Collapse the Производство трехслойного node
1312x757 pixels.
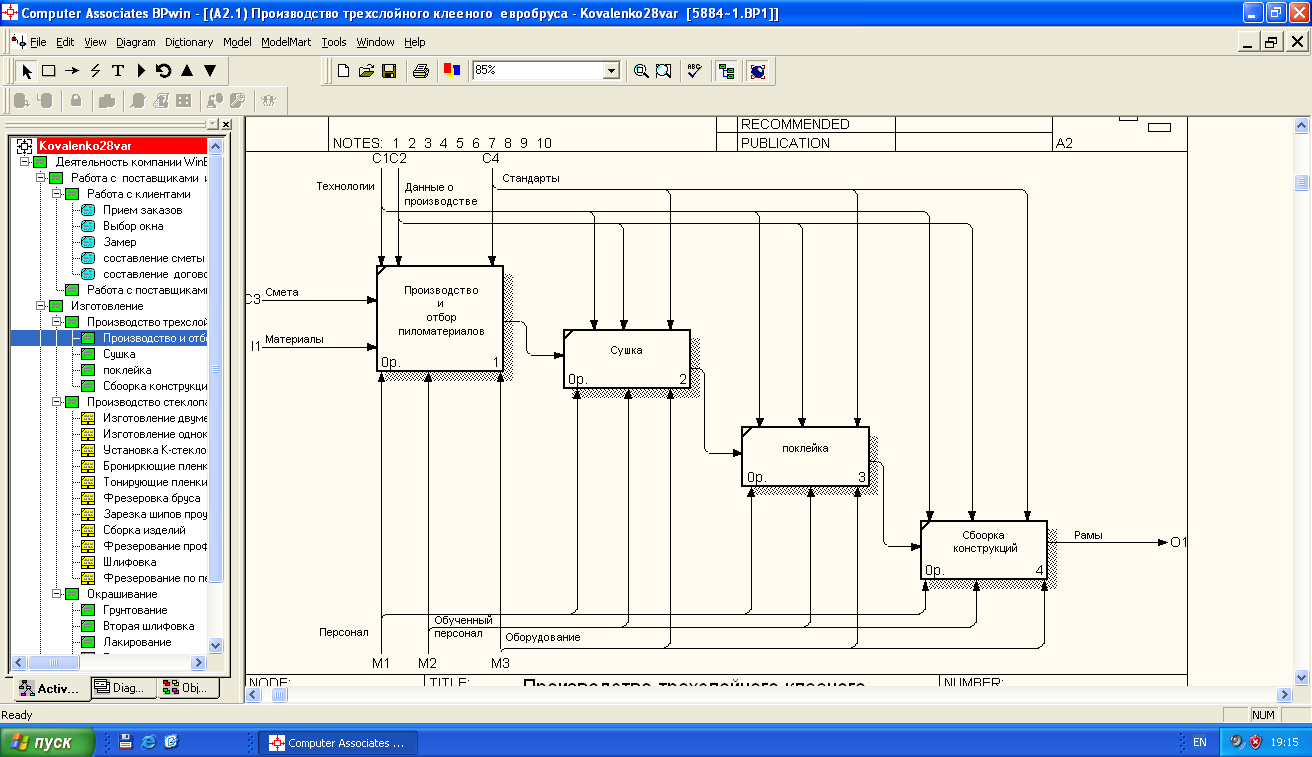[x=57, y=322]
